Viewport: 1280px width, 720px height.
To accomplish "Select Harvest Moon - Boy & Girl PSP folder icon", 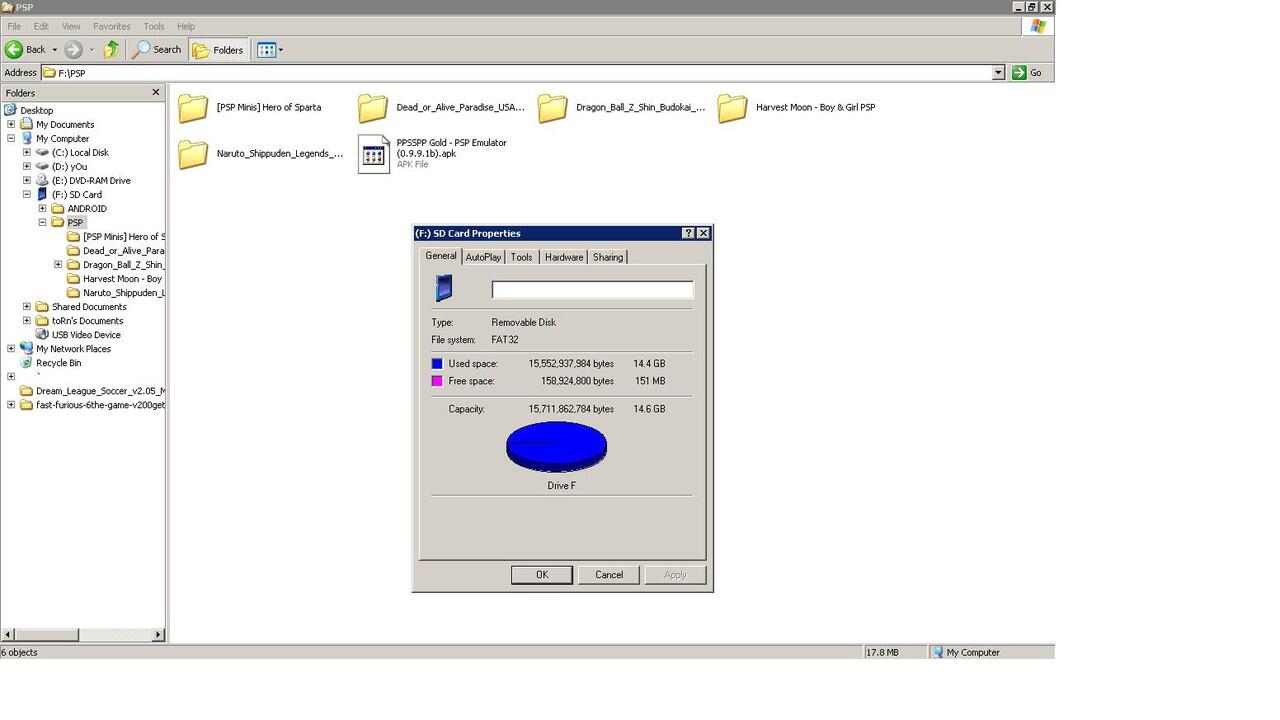I will tap(733, 108).
